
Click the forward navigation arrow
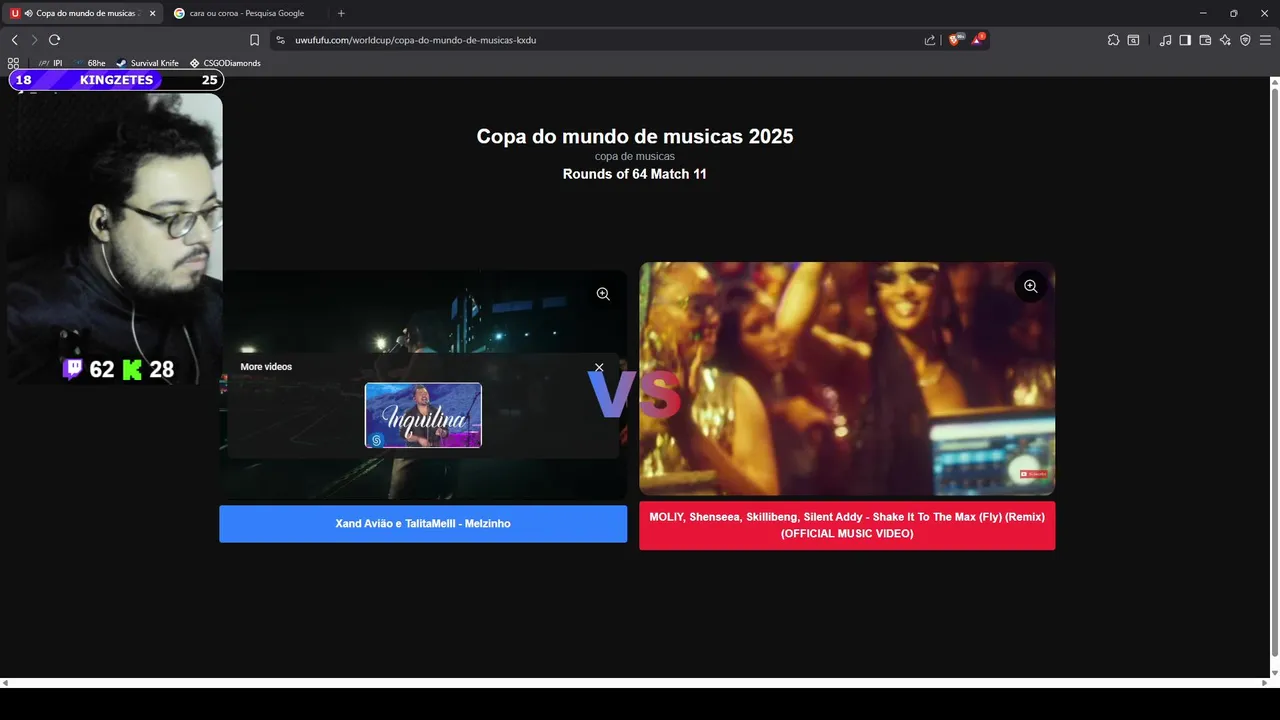coord(34,40)
